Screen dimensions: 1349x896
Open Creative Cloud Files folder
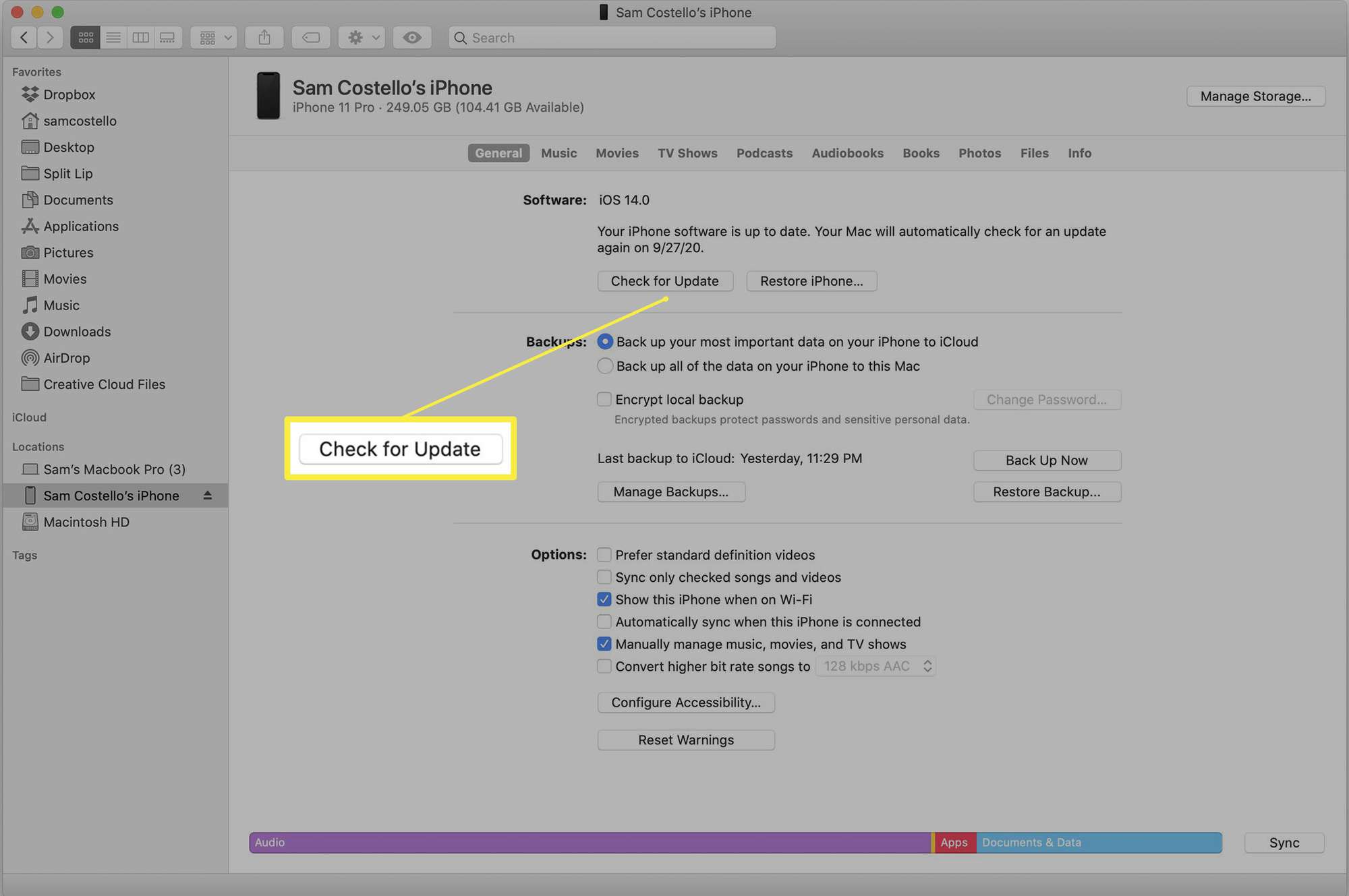tap(104, 384)
